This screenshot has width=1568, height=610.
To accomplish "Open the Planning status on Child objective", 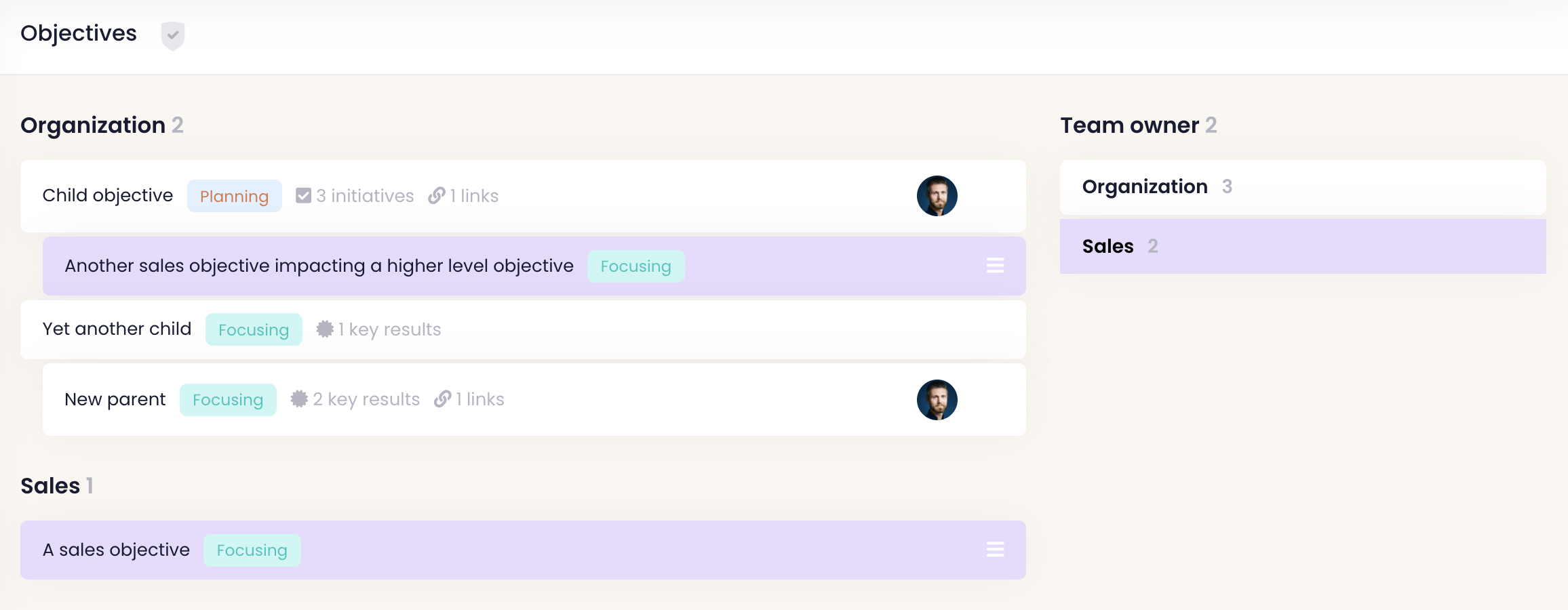I will [x=234, y=197].
